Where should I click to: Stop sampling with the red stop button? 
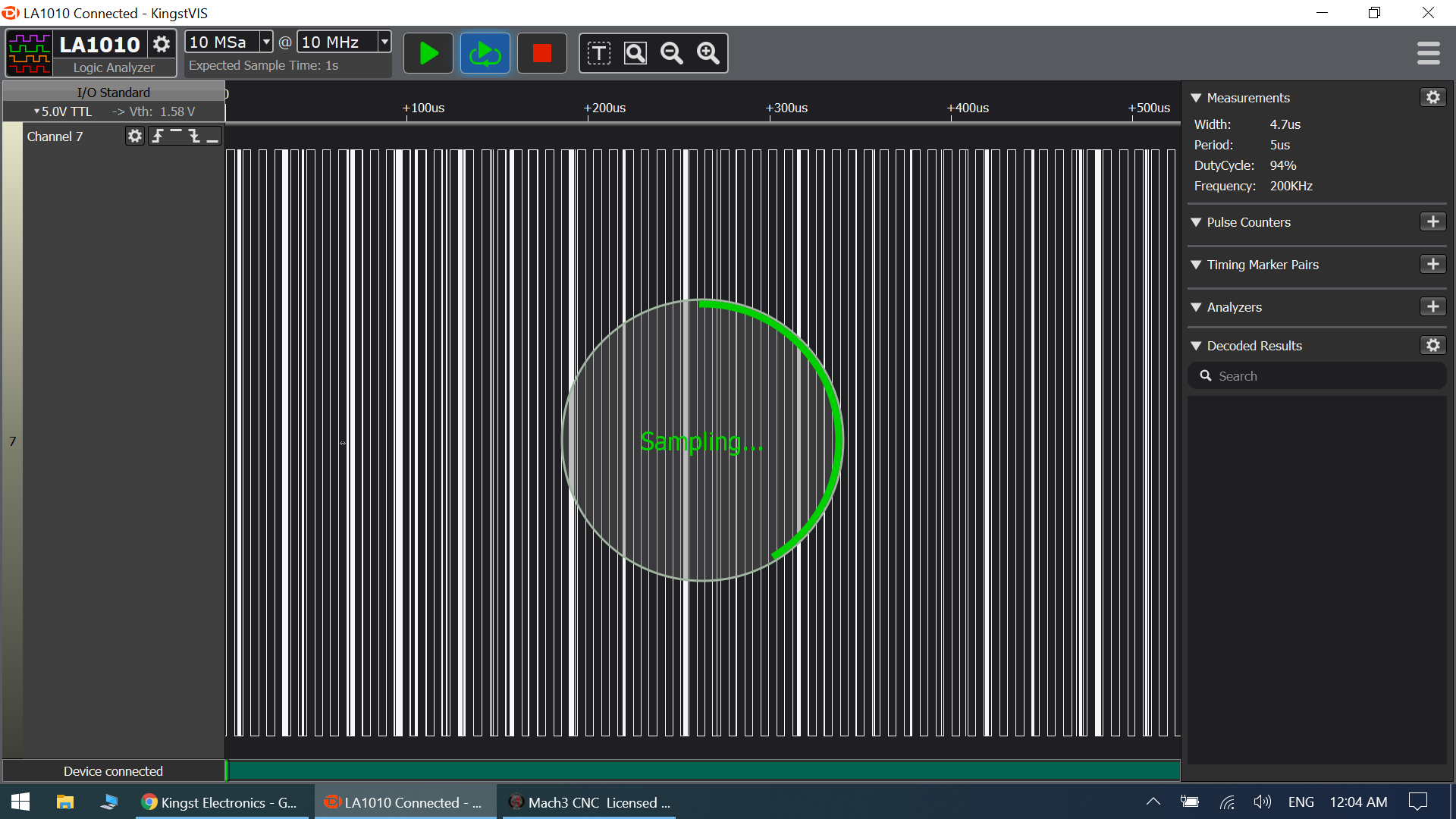pos(541,53)
